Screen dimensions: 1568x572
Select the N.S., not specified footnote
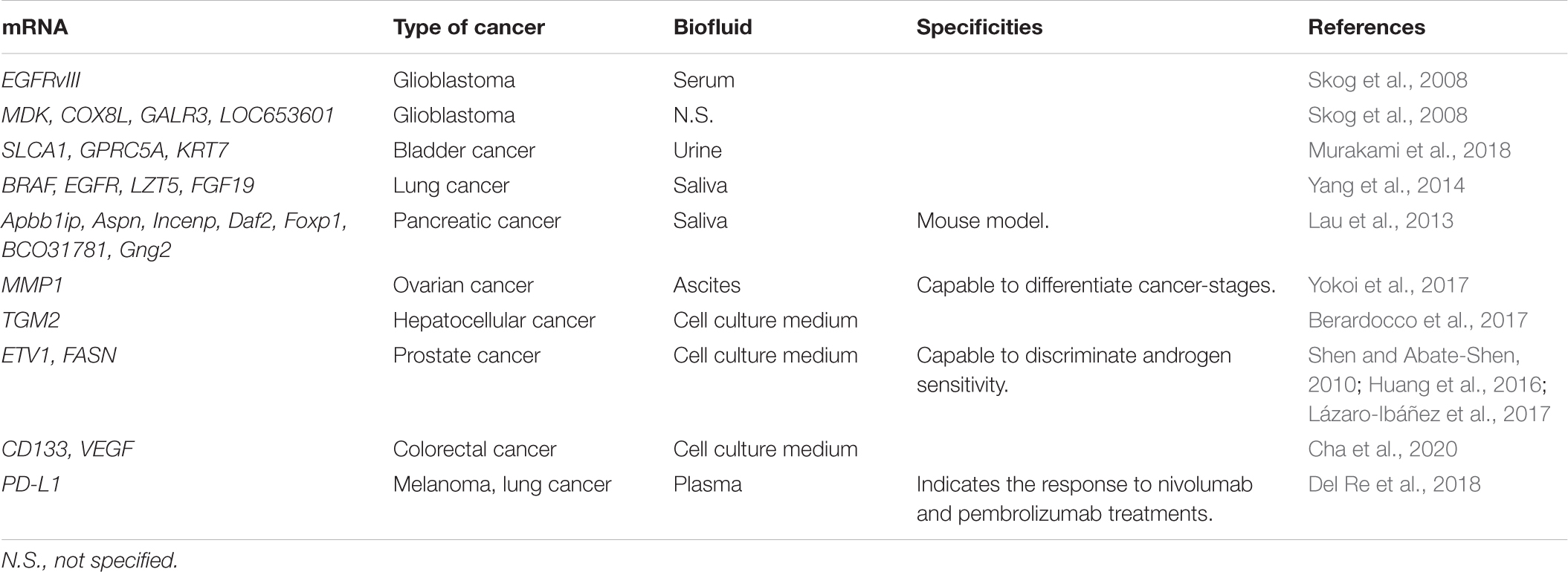click(x=89, y=560)
